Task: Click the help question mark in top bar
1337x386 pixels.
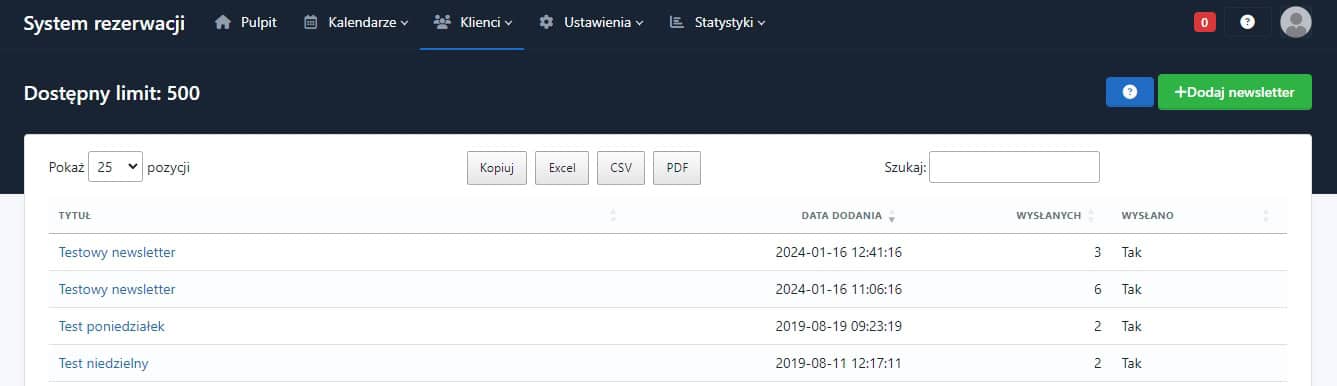Action: coord(1247,22)
